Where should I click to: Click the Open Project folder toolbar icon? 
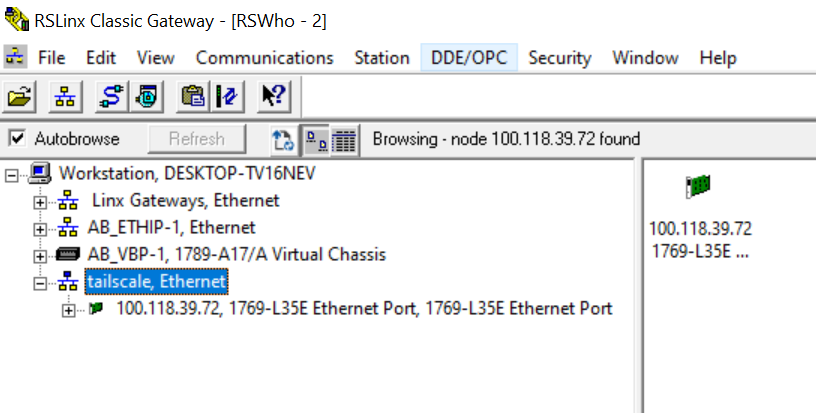pyautogui.click(x=19, y=96)
